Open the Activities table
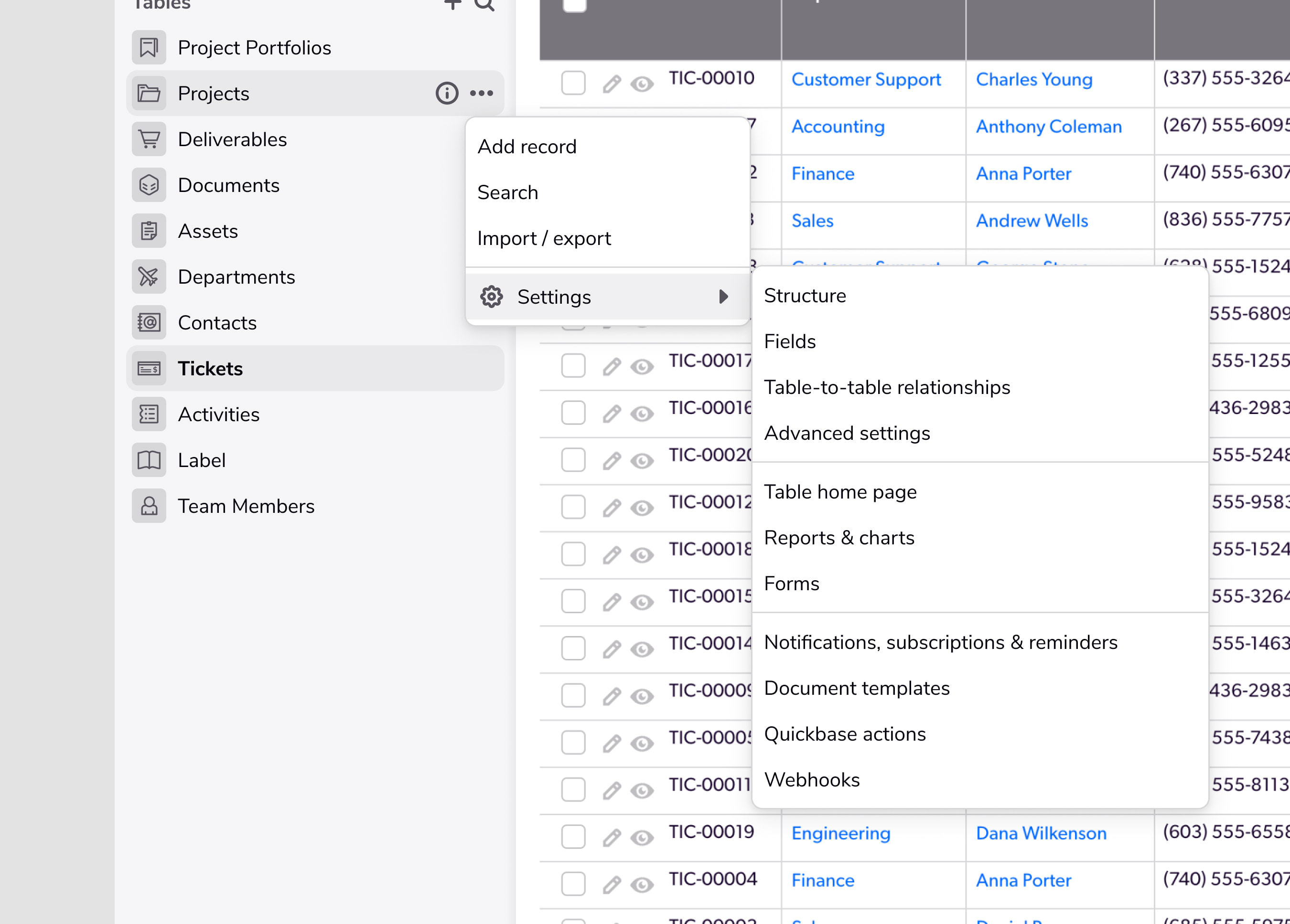The height and width of the screenshot is (924, 1290). (x=218, y=414)
